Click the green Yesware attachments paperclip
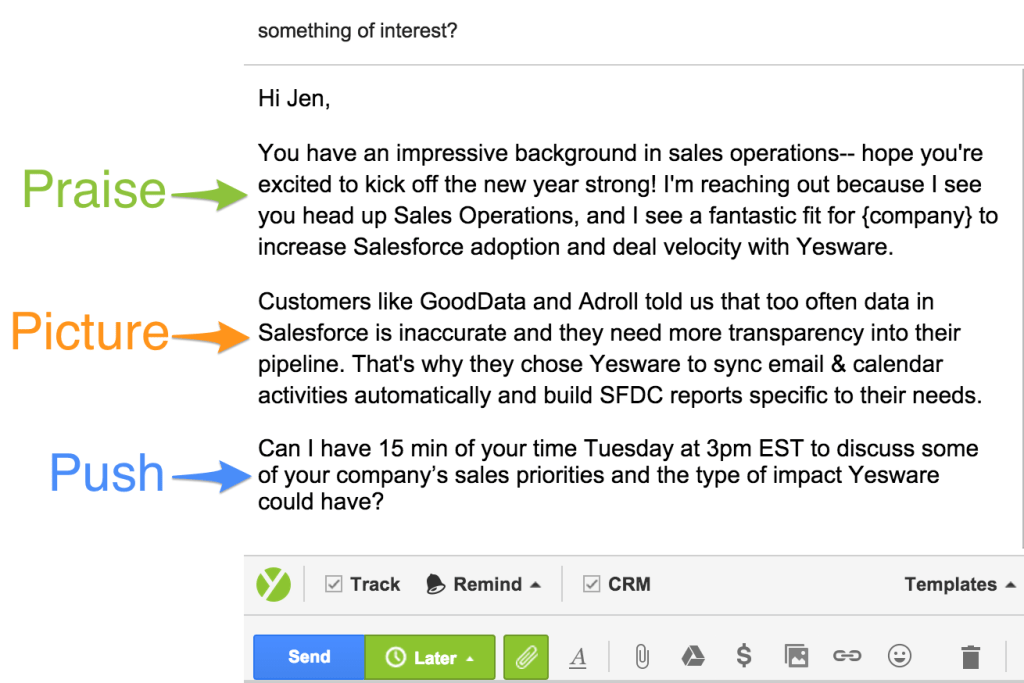Image resolution: width=1024 pixels, height=683 pixels. pos(525,657)
